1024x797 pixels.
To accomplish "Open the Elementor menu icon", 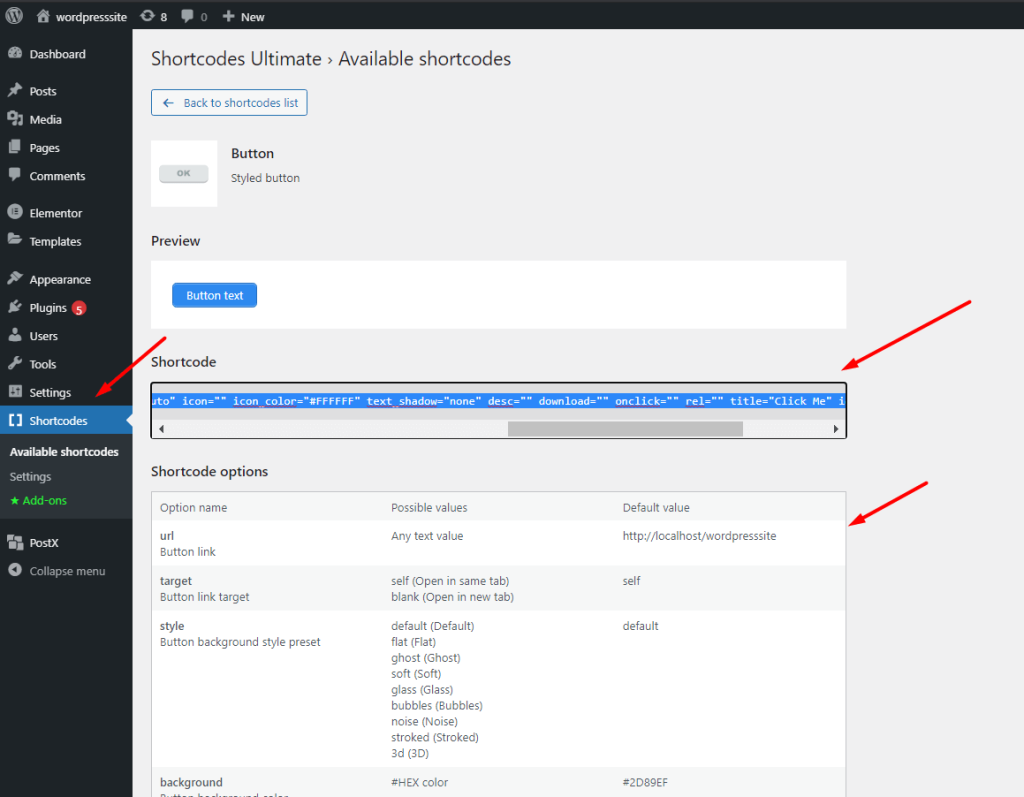I will (15, 213).
